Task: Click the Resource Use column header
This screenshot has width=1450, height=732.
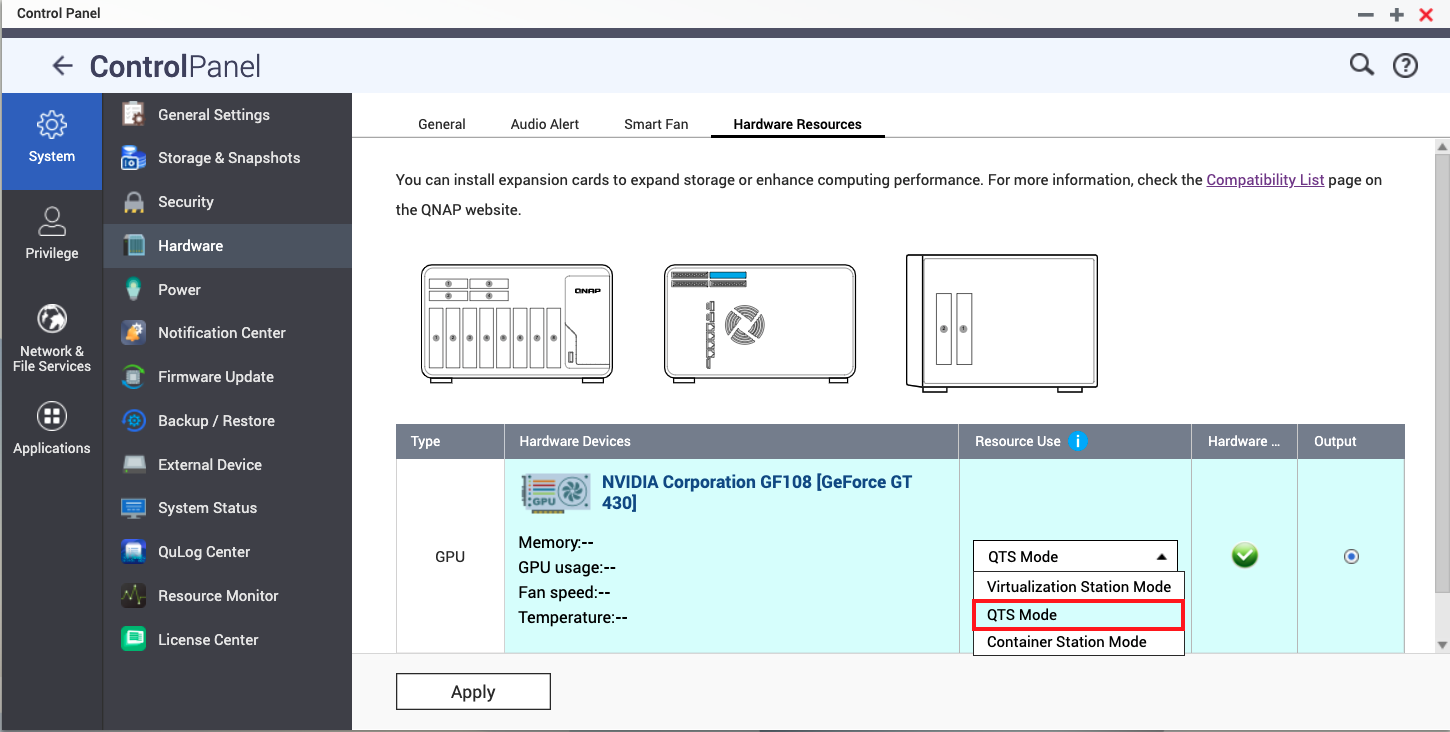Action: pyautogui.click(x=1075, y=441)
